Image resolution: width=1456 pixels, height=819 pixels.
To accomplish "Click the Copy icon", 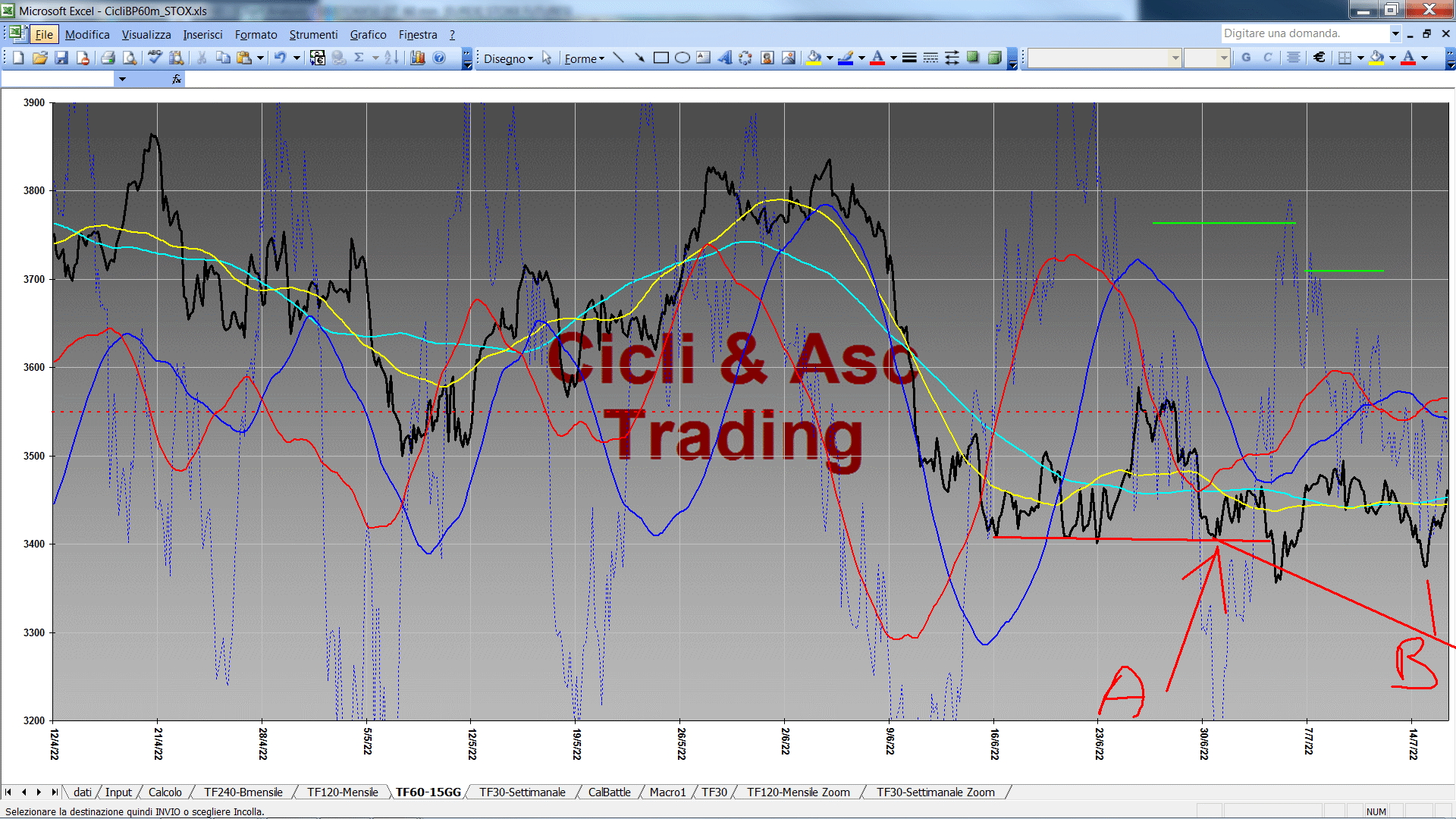I will point(223,58).
